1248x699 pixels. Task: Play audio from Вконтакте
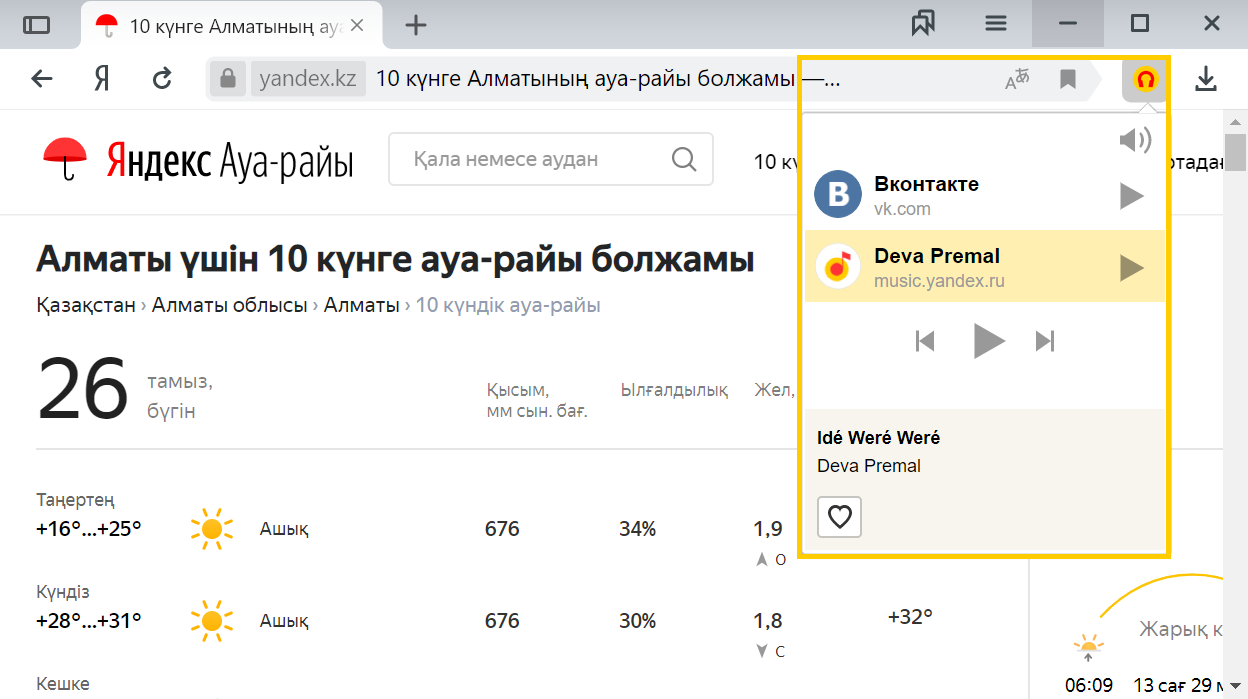pyautogui.click(x=1131, y=196)
